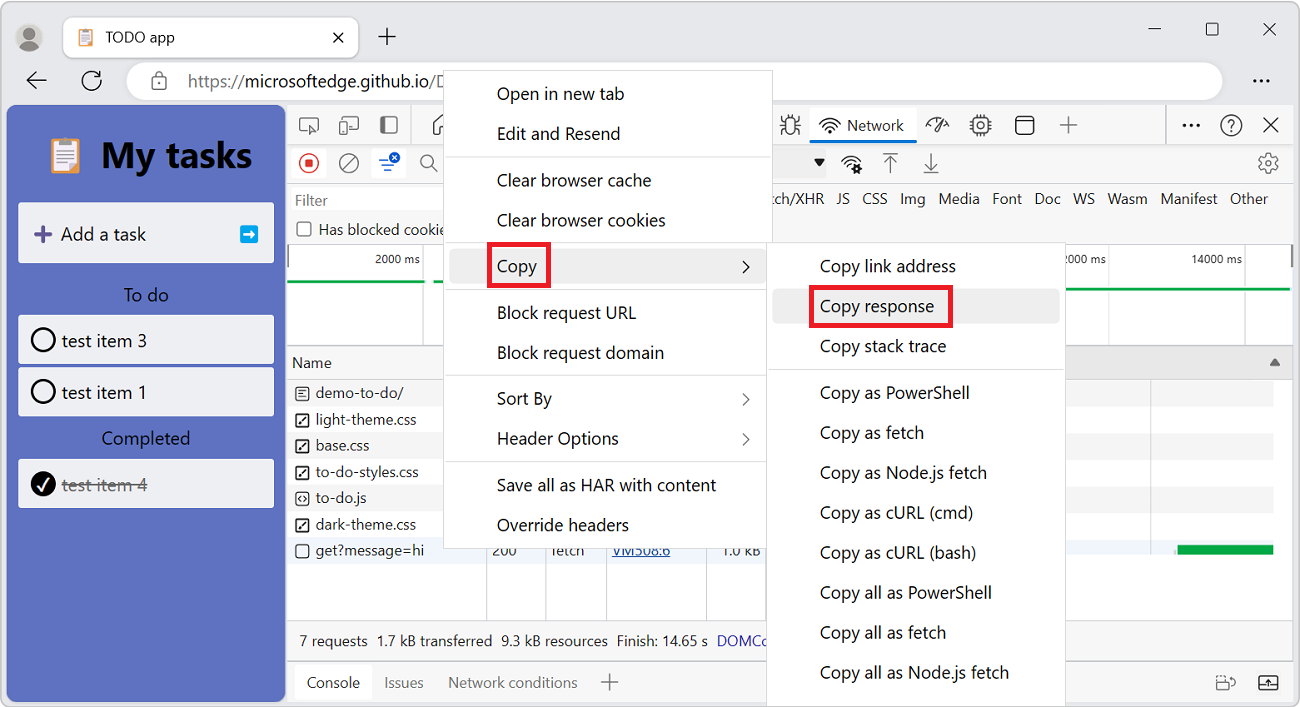
Task: Expand the Copy submenu
Action: click(x=518, y=265)
